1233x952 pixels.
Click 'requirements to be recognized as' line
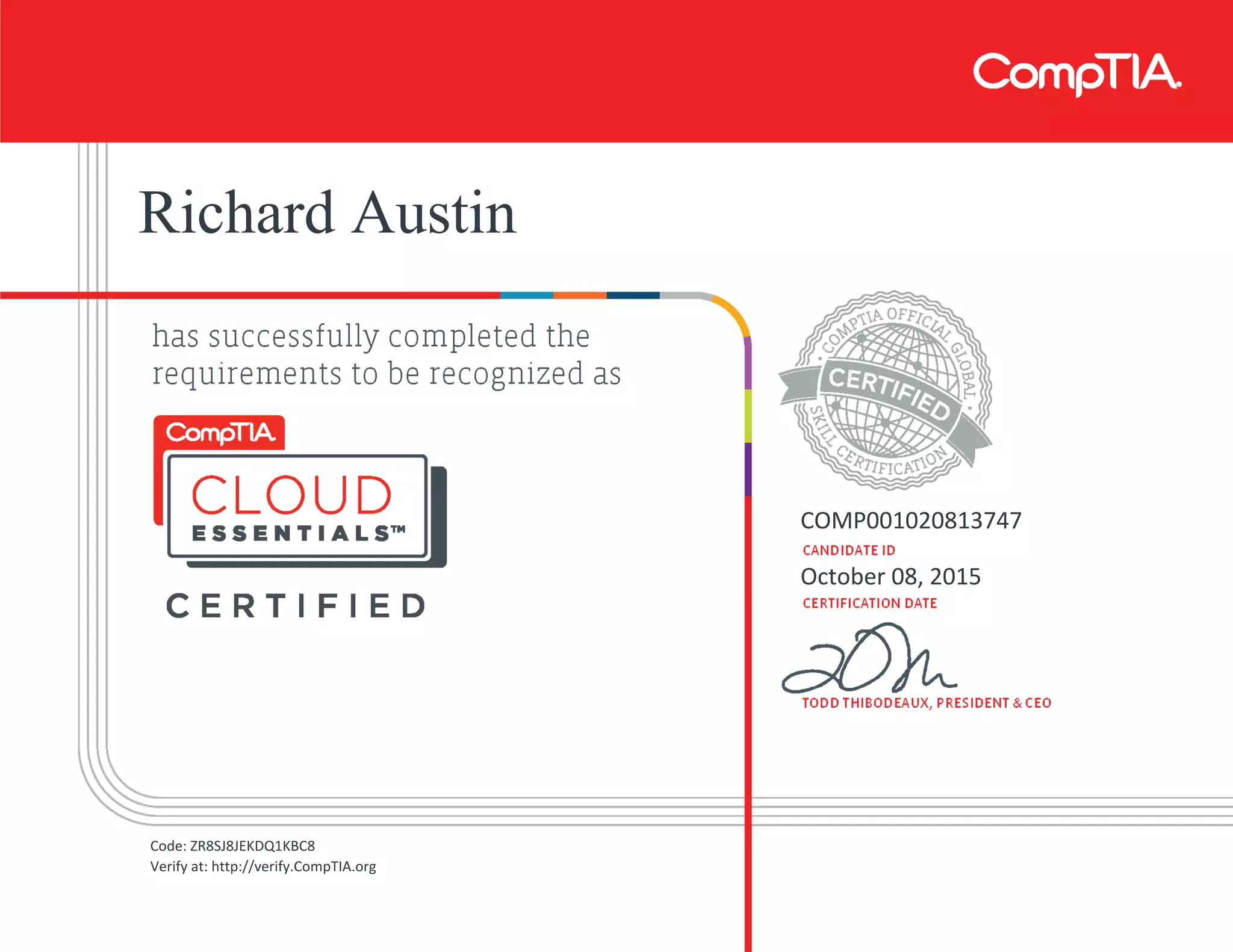click(387, 374)
